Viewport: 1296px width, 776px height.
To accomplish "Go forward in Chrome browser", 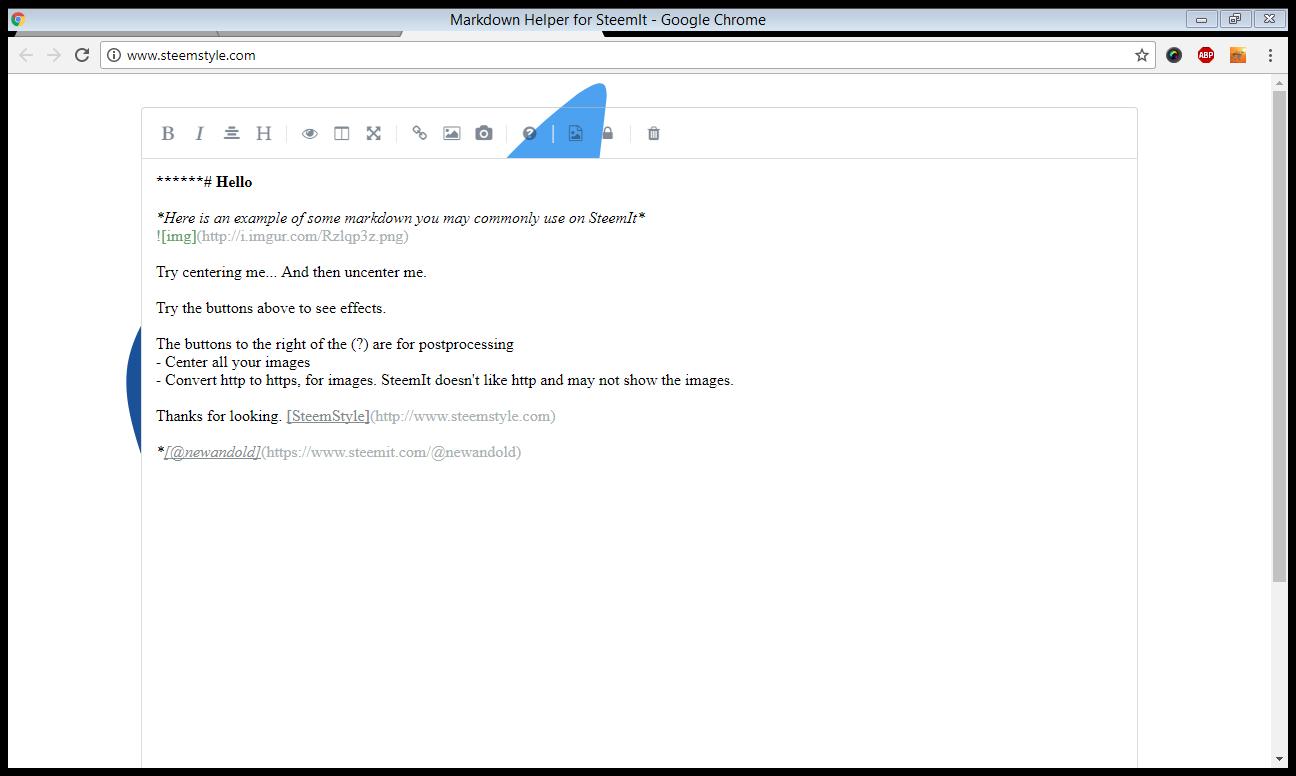I will pos(54,55).
